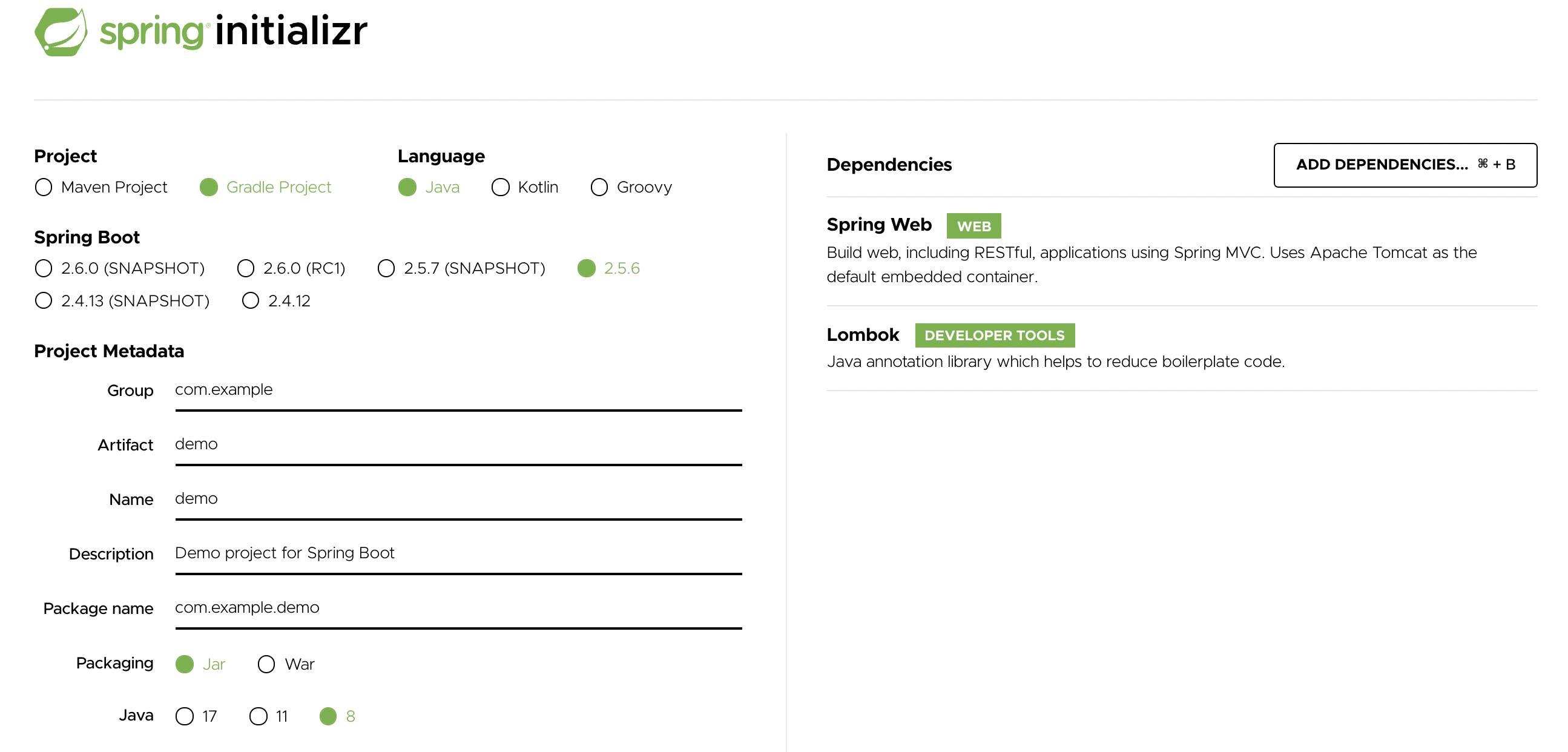Select Java version 17
The height and width of the screenshot is (752, 1568).
[x=185, y=717]
